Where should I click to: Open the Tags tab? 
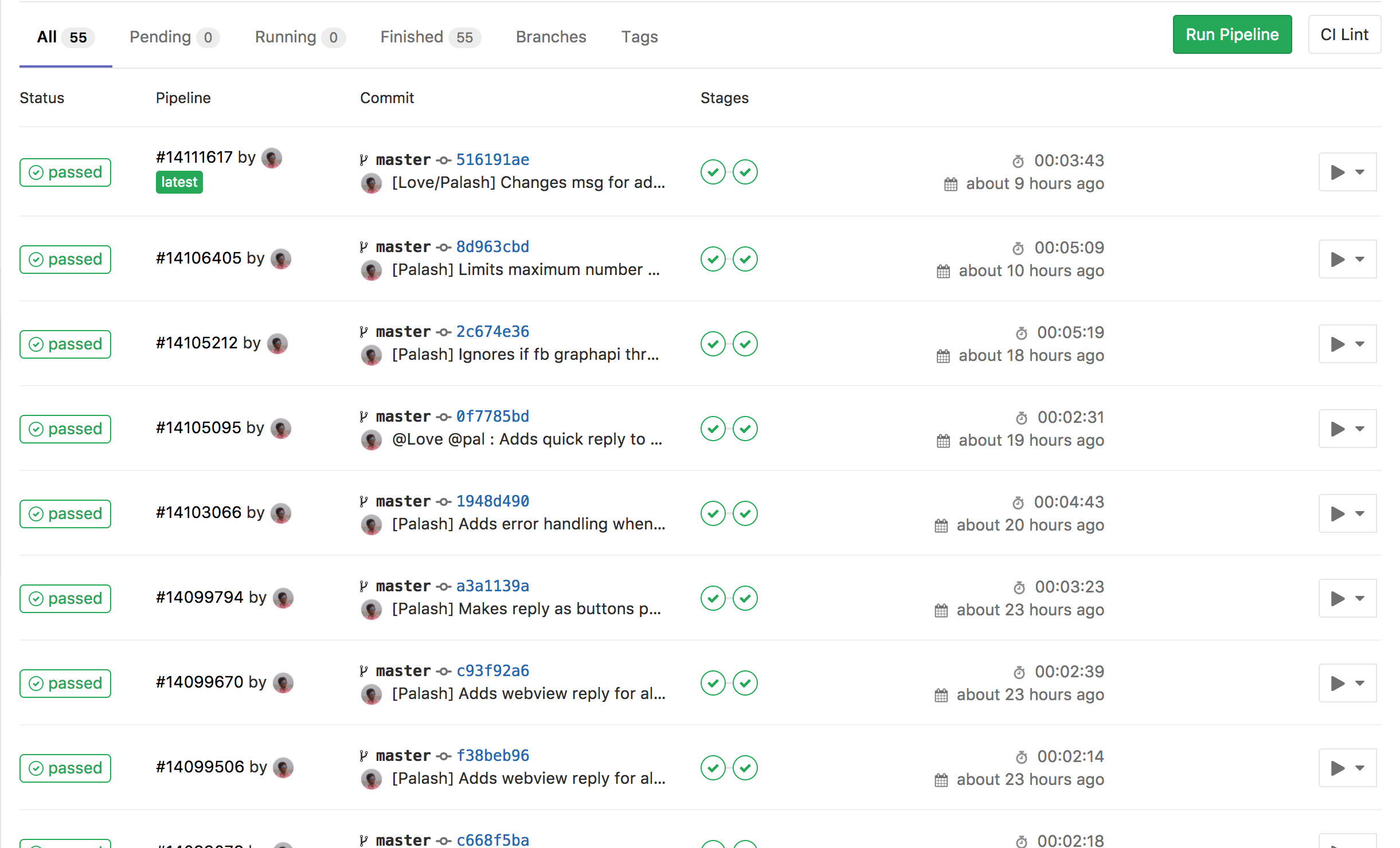639,37
